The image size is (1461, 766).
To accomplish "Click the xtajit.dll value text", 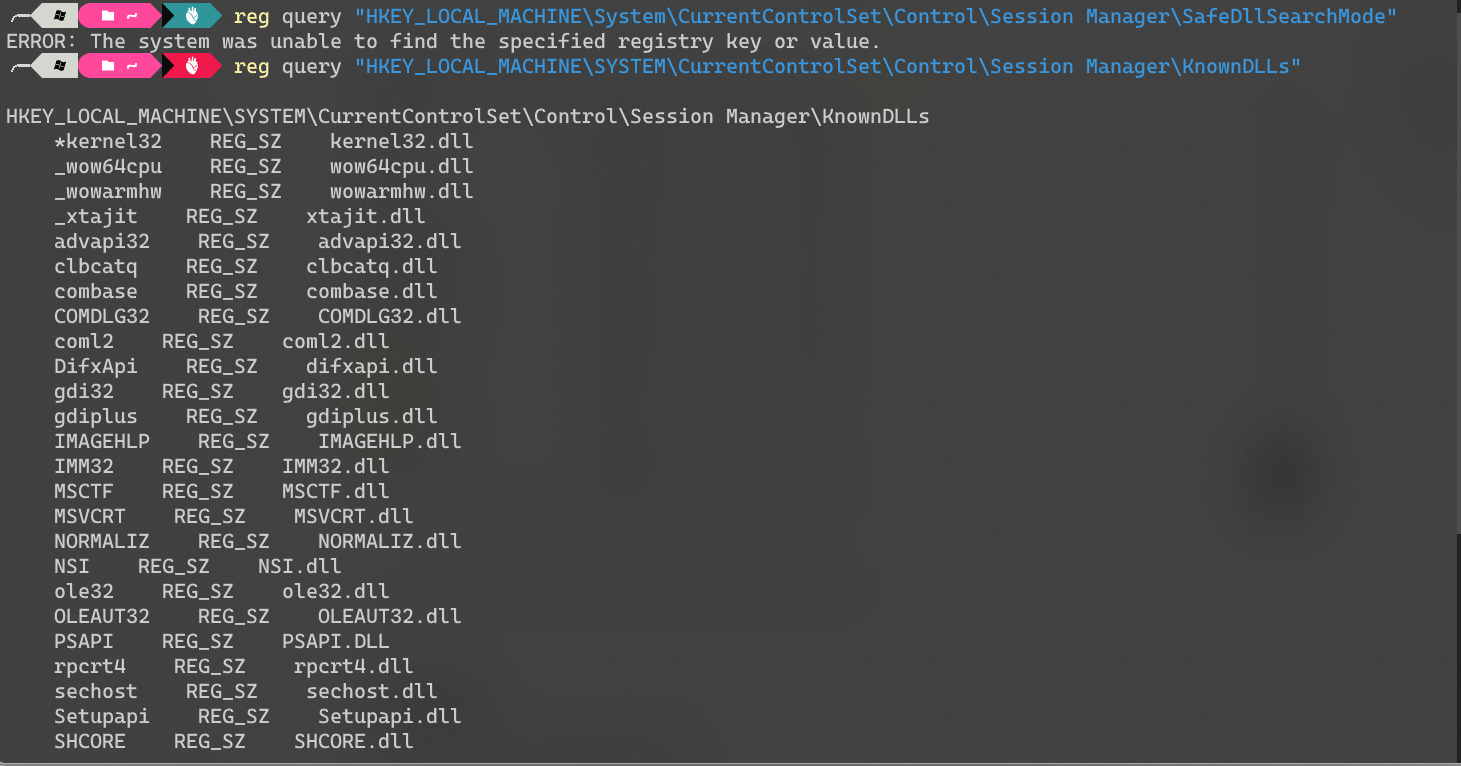I will pyautogui.click(x=365, y=216).
